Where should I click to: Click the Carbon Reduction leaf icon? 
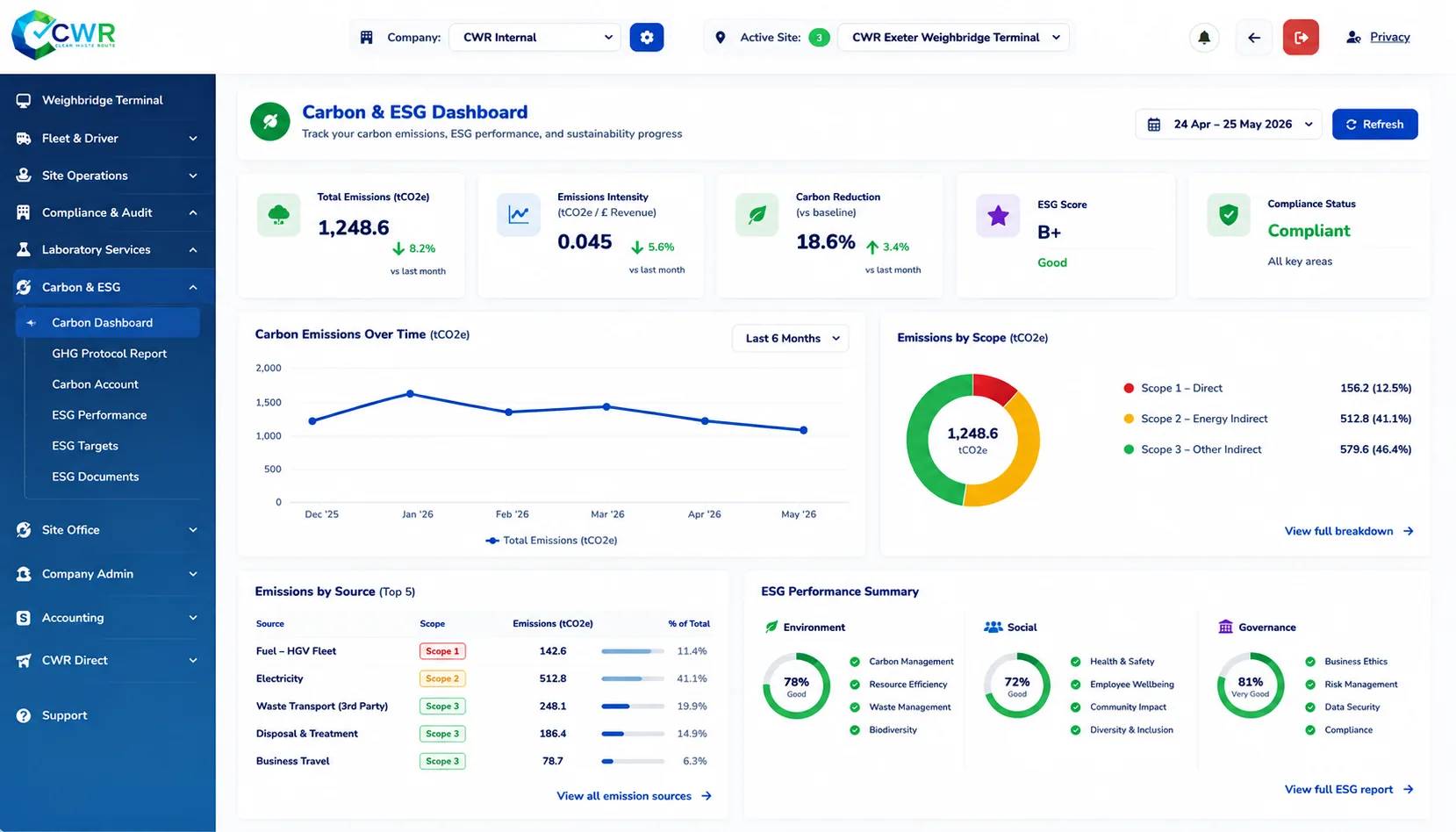pos(757,215)
